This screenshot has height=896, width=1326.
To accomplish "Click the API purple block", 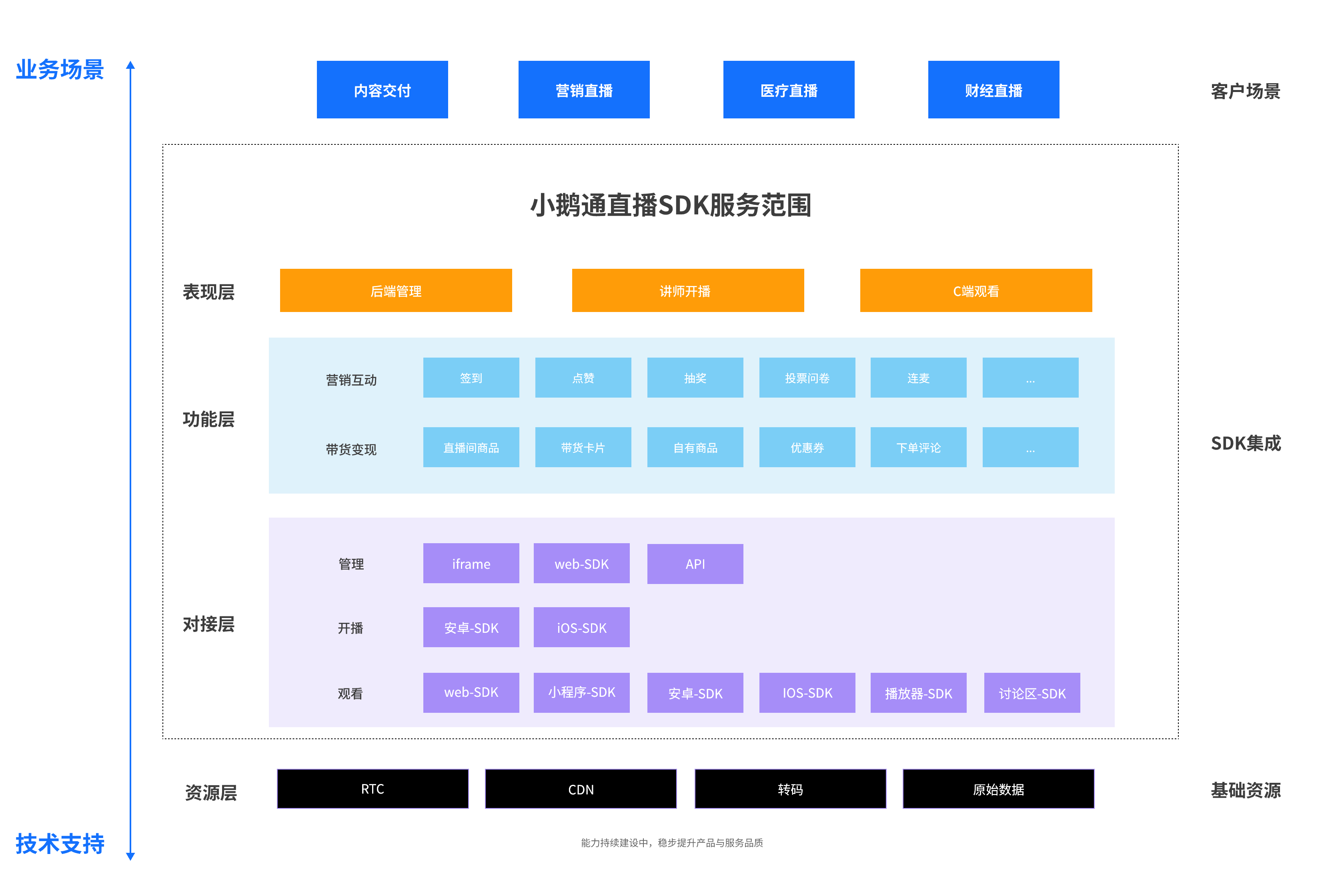I will tap(694, 564).
